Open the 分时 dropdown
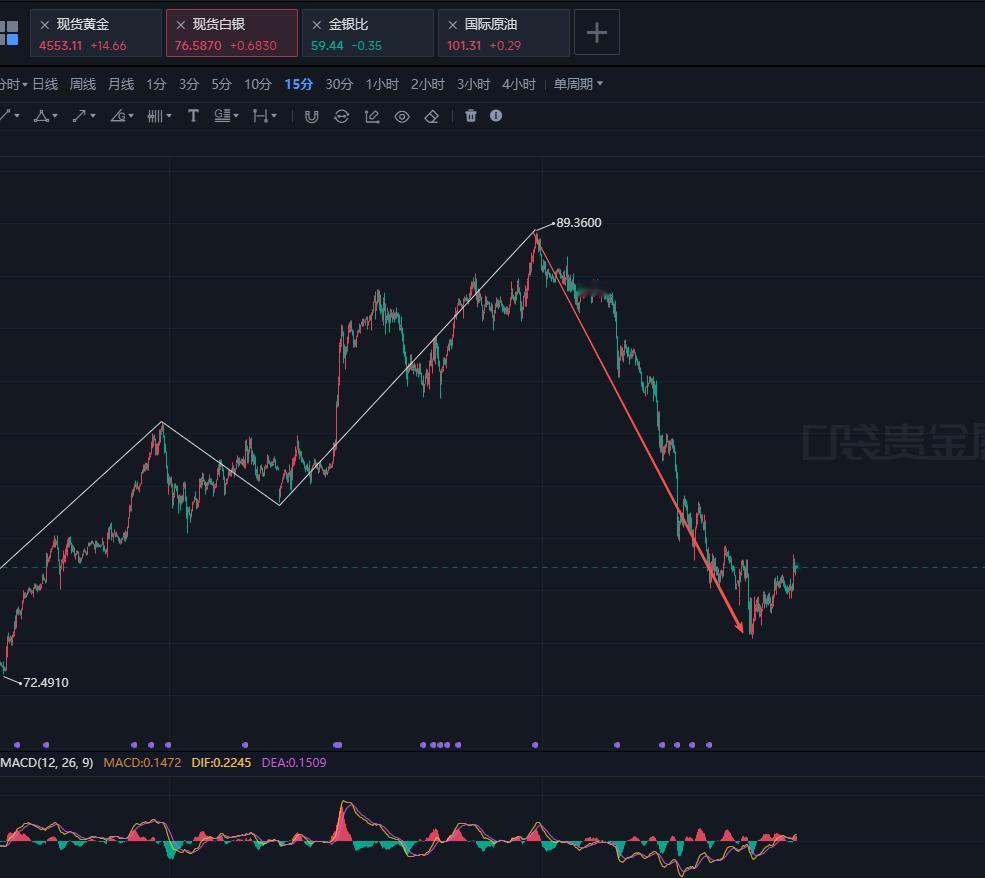 click(13, 84)
